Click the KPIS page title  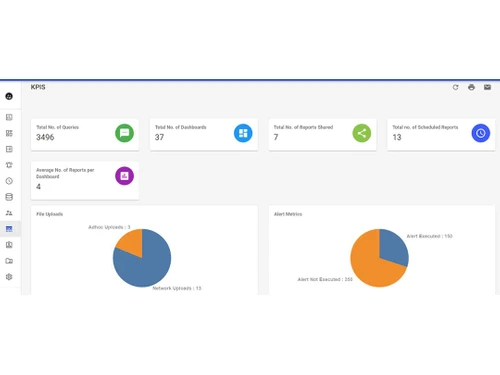click(x=38, y=87)
